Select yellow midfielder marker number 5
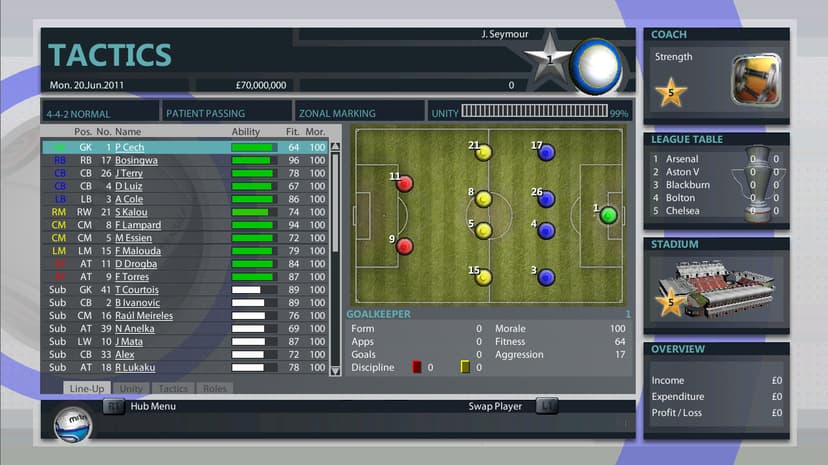 point(483,231)
